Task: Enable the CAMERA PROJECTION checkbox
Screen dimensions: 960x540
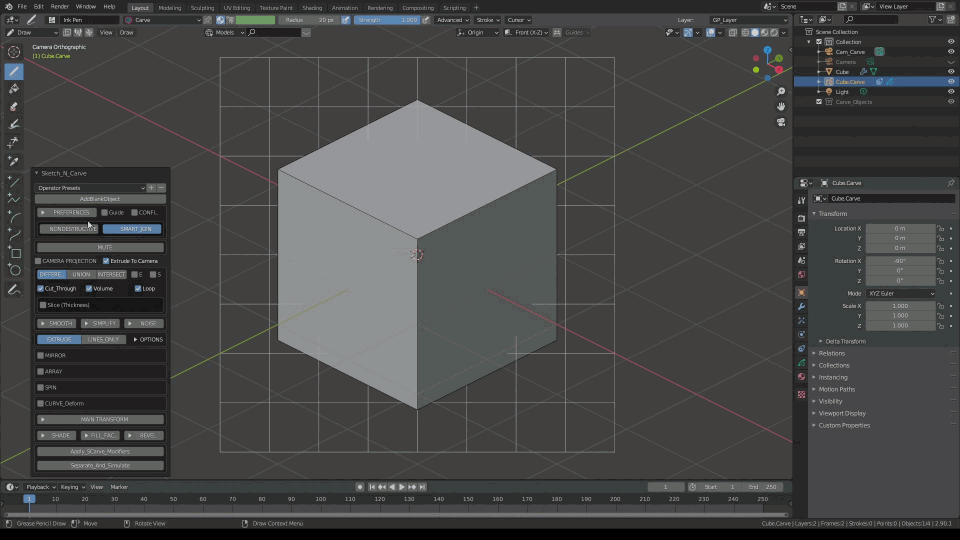Action: pos(39,261)
